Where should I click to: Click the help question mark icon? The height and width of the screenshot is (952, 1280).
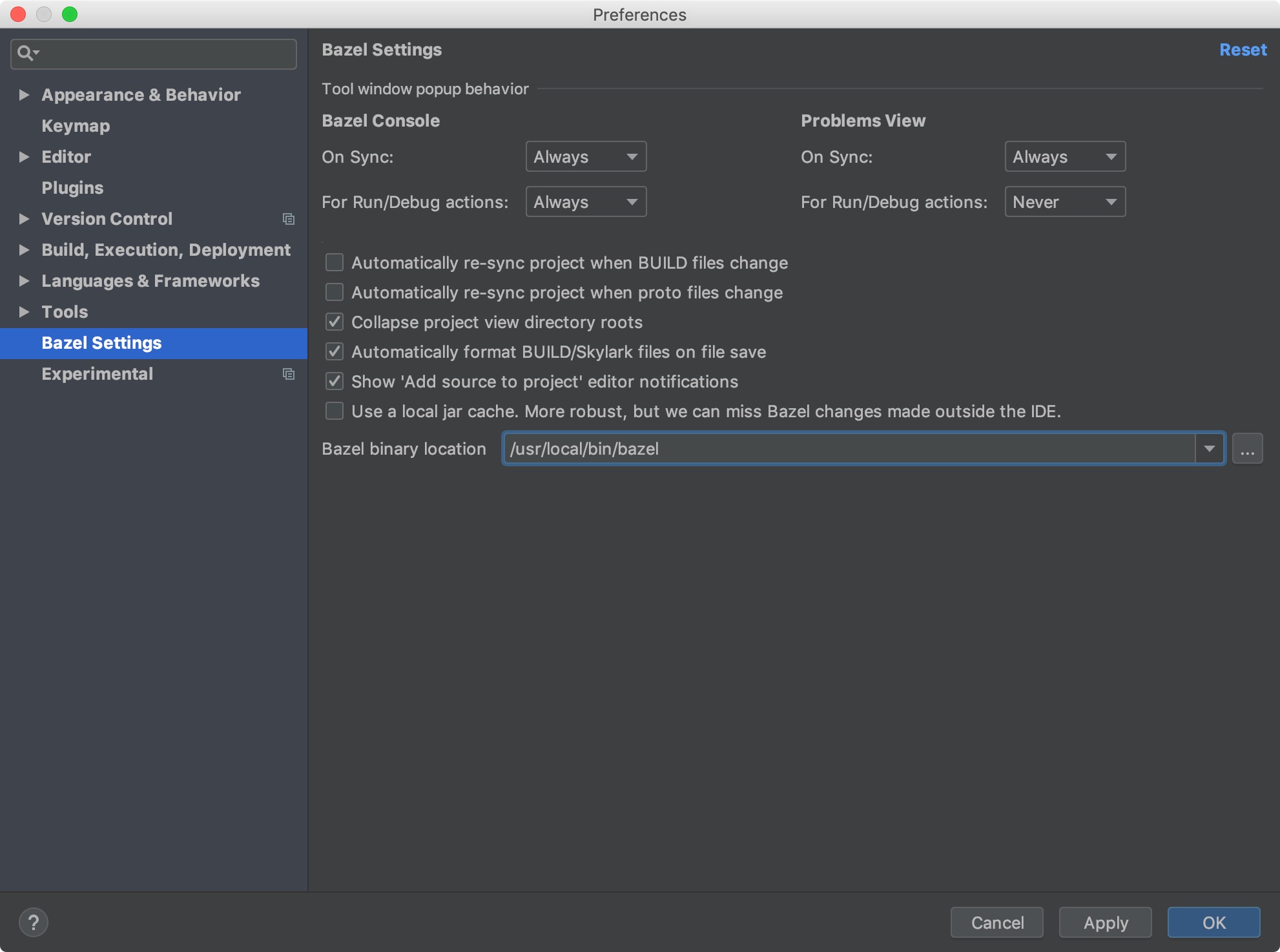click(x=34, y=922)
